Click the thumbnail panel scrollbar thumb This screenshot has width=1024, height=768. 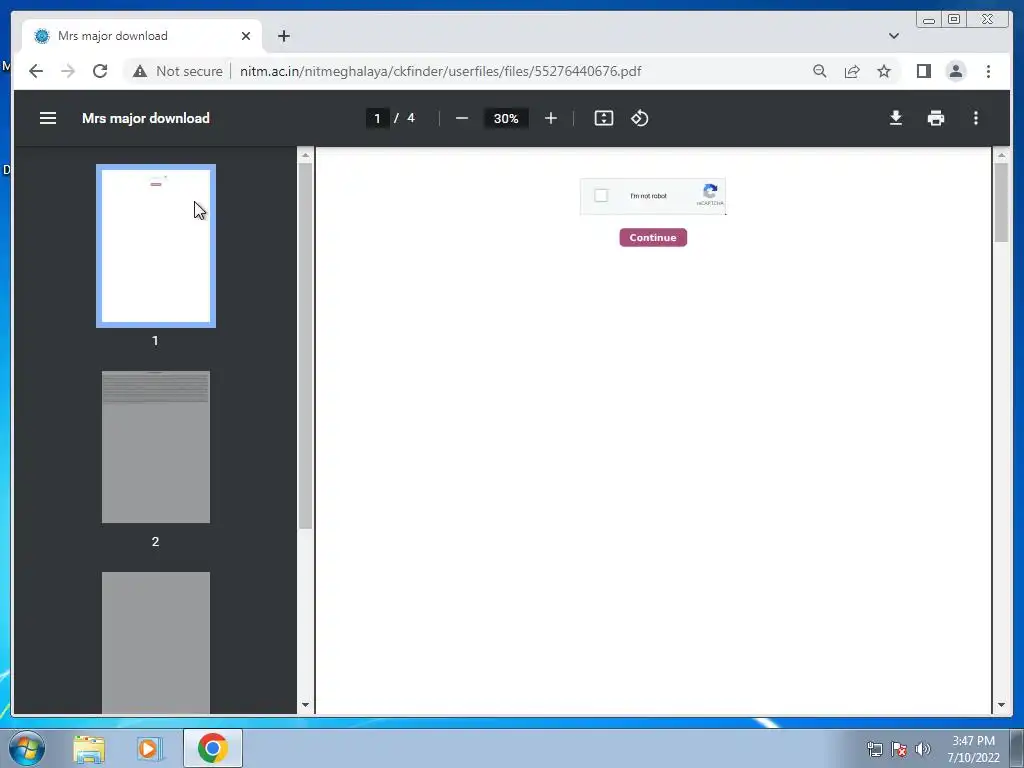point(305,346)
